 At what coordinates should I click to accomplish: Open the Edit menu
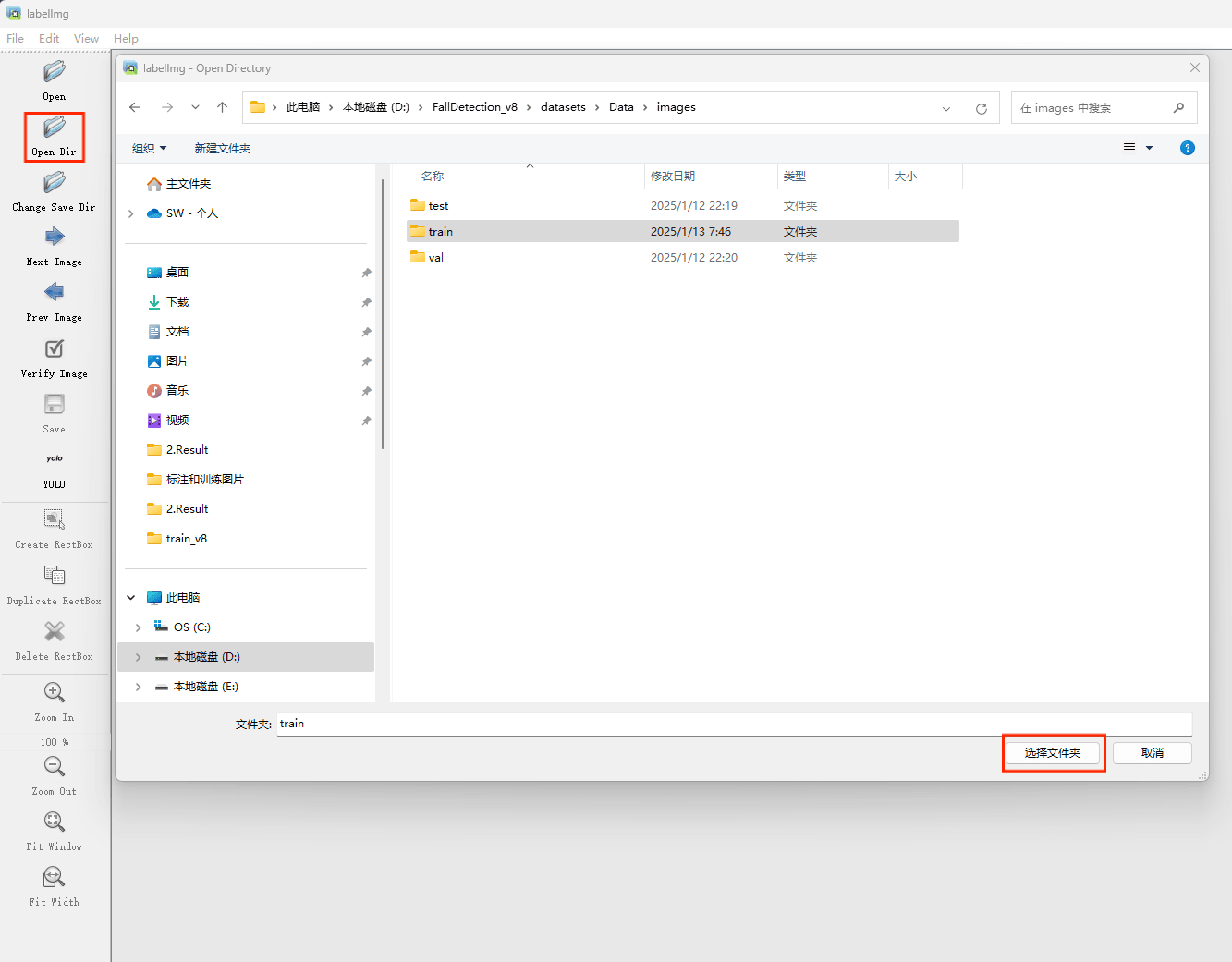click(49, 39)
